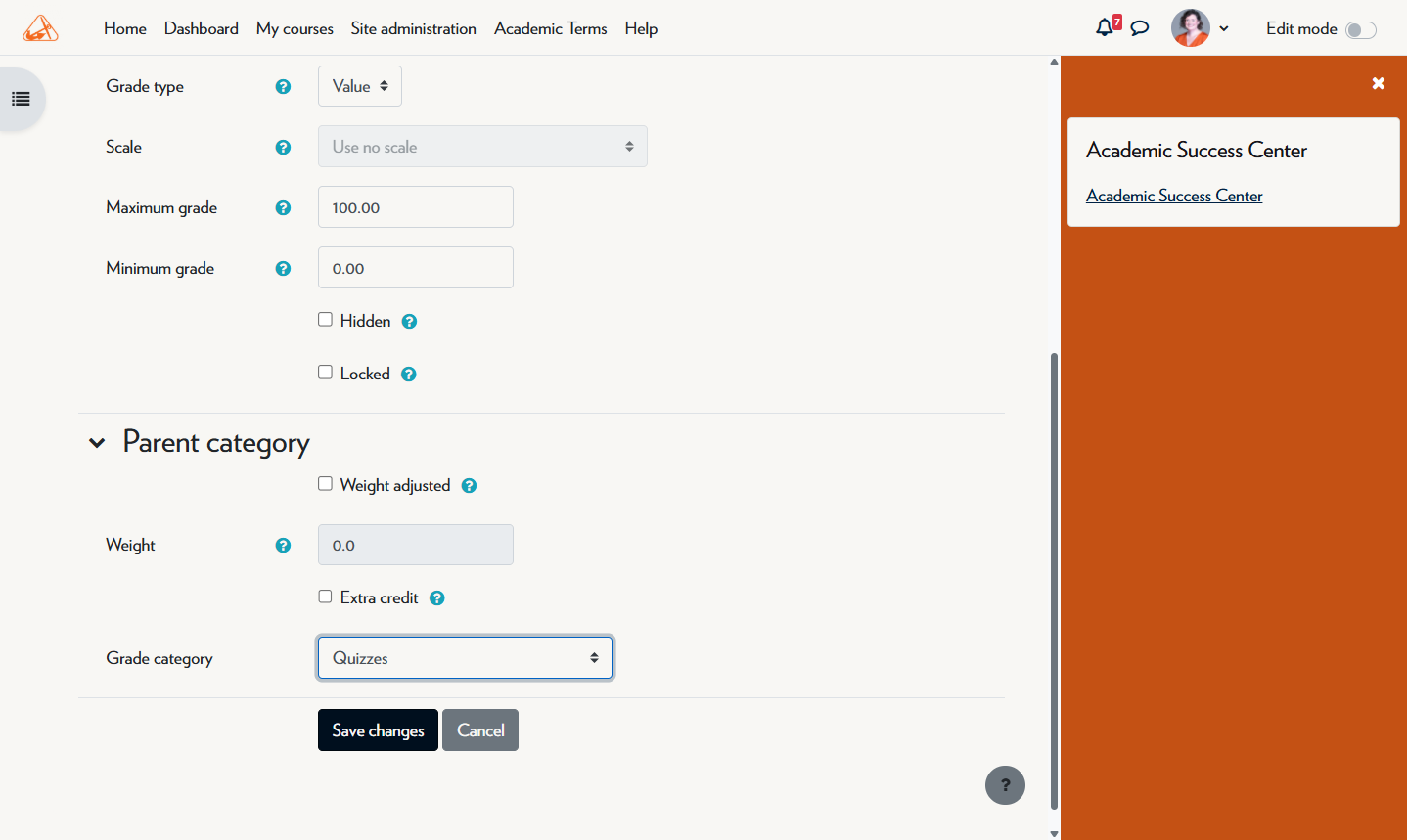Click the Weight input field
This screenshot has width=1407, height=840.
click(x=416, y=545)
